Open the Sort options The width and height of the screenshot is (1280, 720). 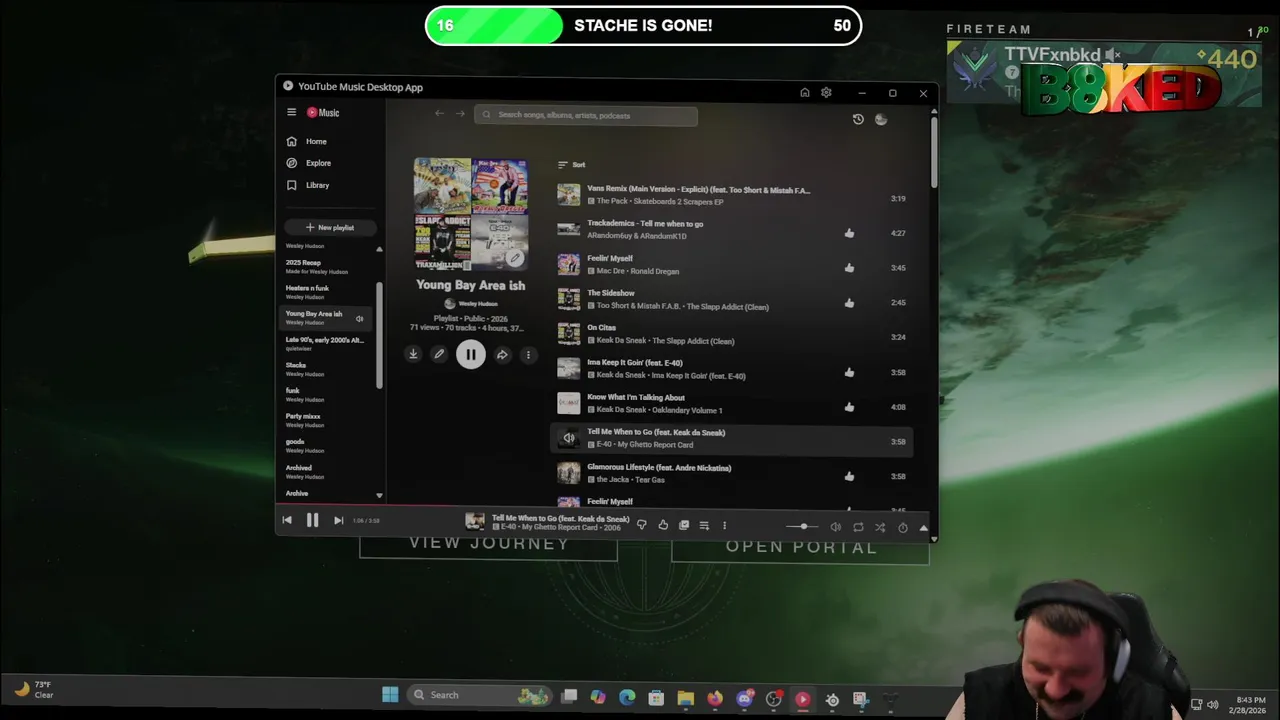[571, 164]
